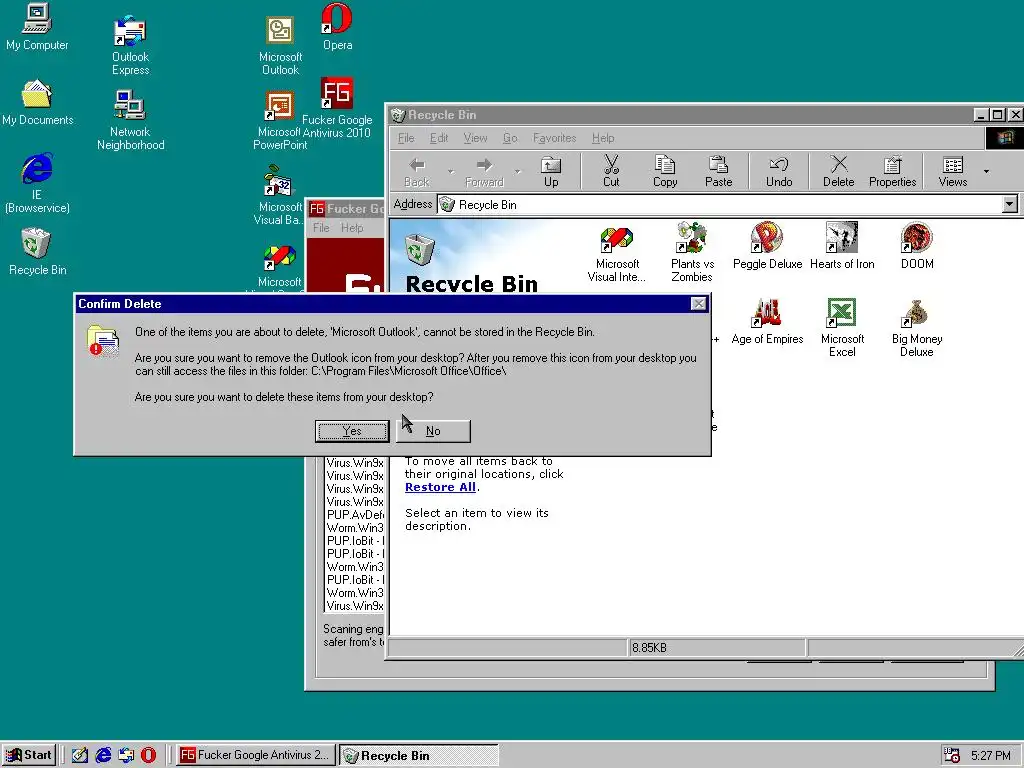
Task: Expand the Back history dropdown arrow
Action: (x=450, y=172)
